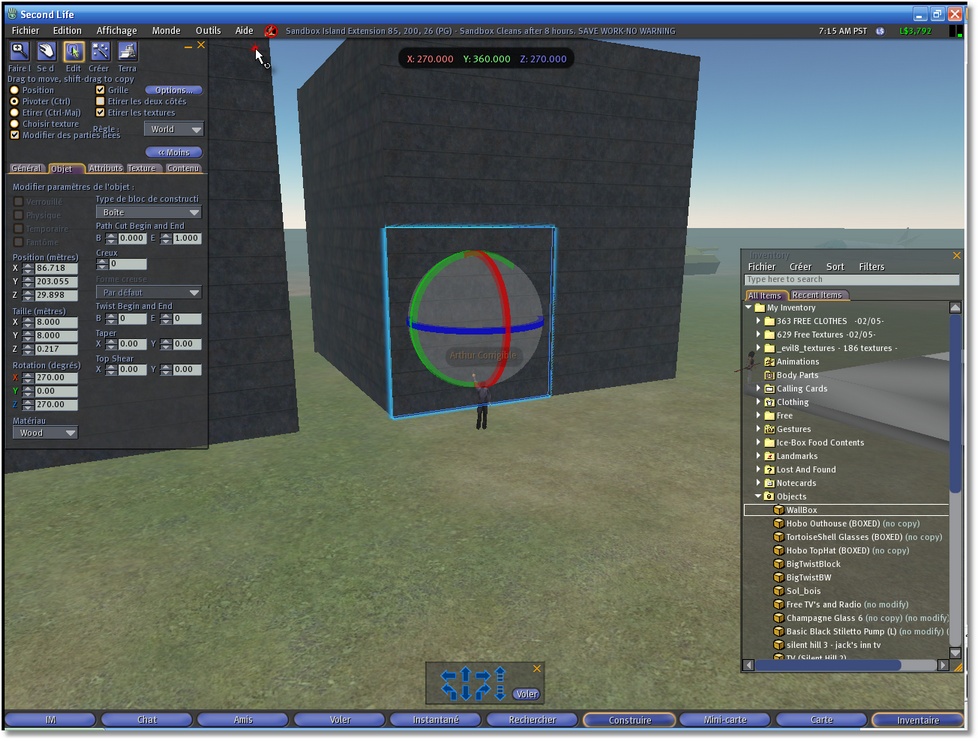The width and height of the screenshot is (978, 741).
Task: Close the build tools panel
Action: (201, 45)
